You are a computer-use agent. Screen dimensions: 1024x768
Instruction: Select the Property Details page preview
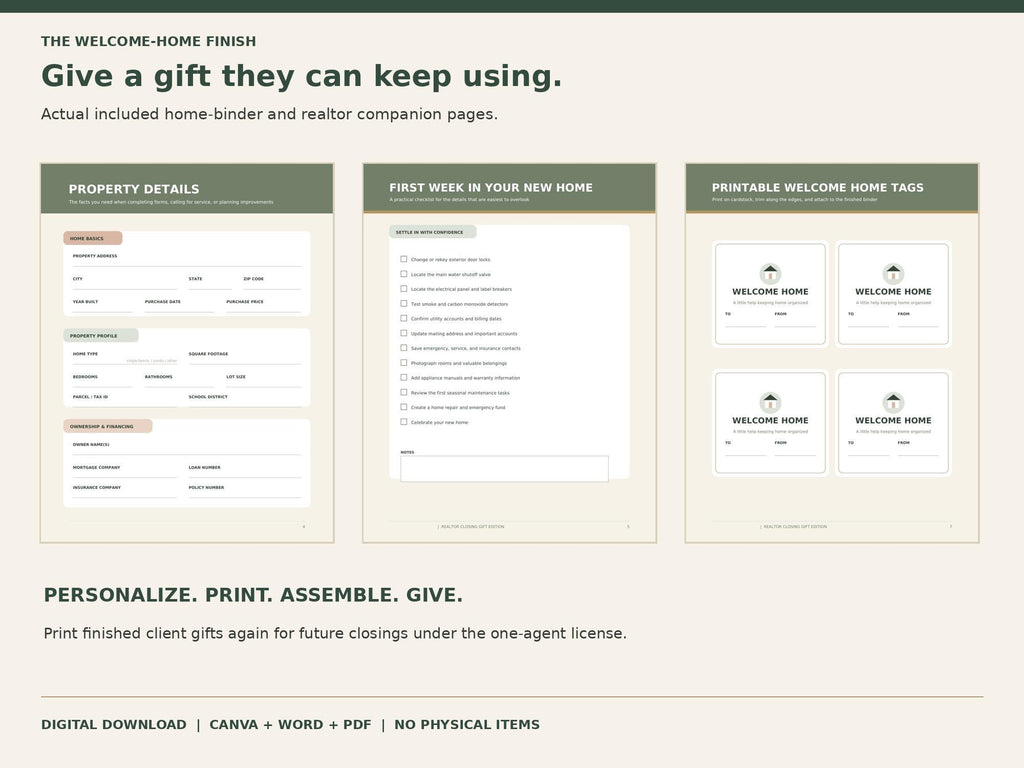187,353
